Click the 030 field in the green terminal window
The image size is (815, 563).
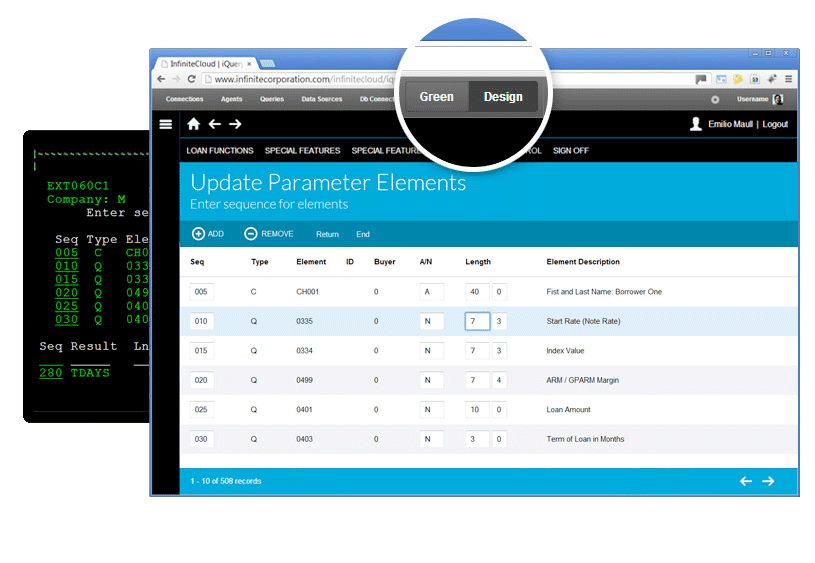pos(67,320)
